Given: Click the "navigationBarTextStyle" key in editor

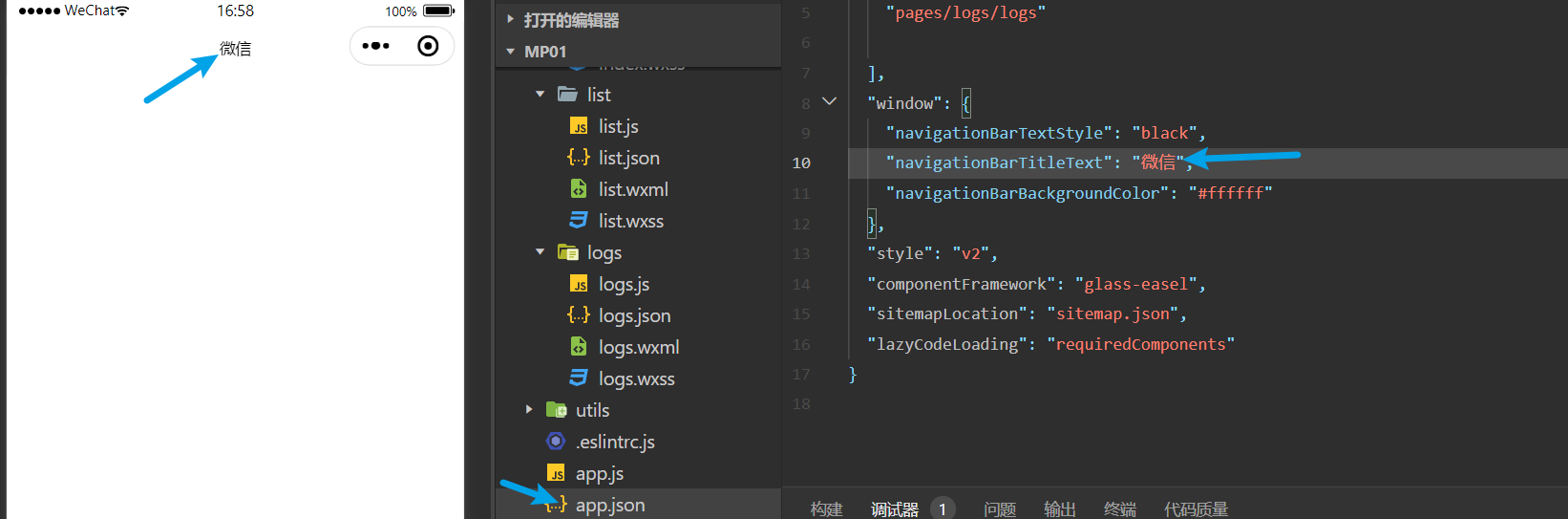Looking at the screenshot, I should [x=999, y=133].
